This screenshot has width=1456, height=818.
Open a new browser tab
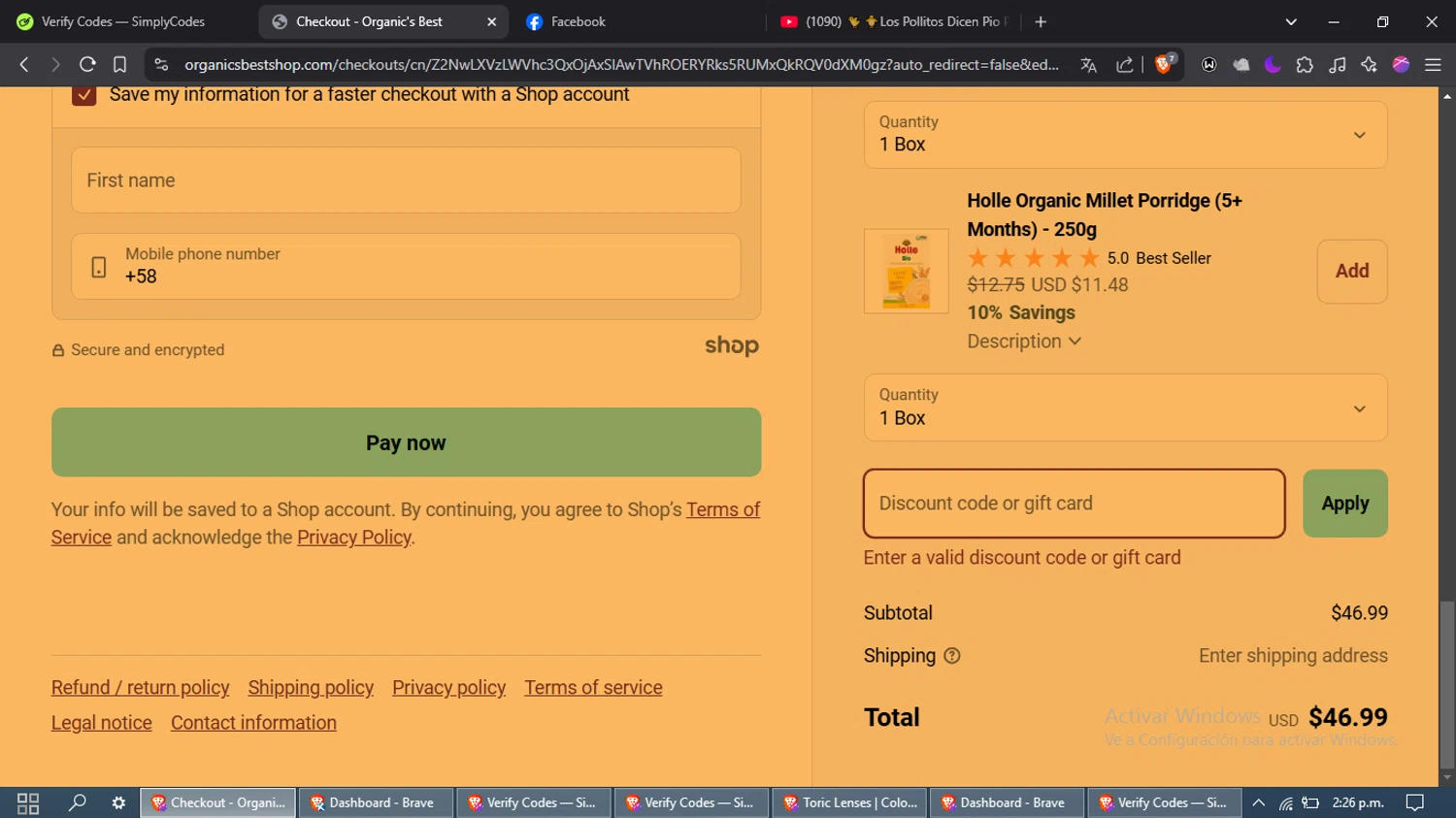tap(1041, 21)
